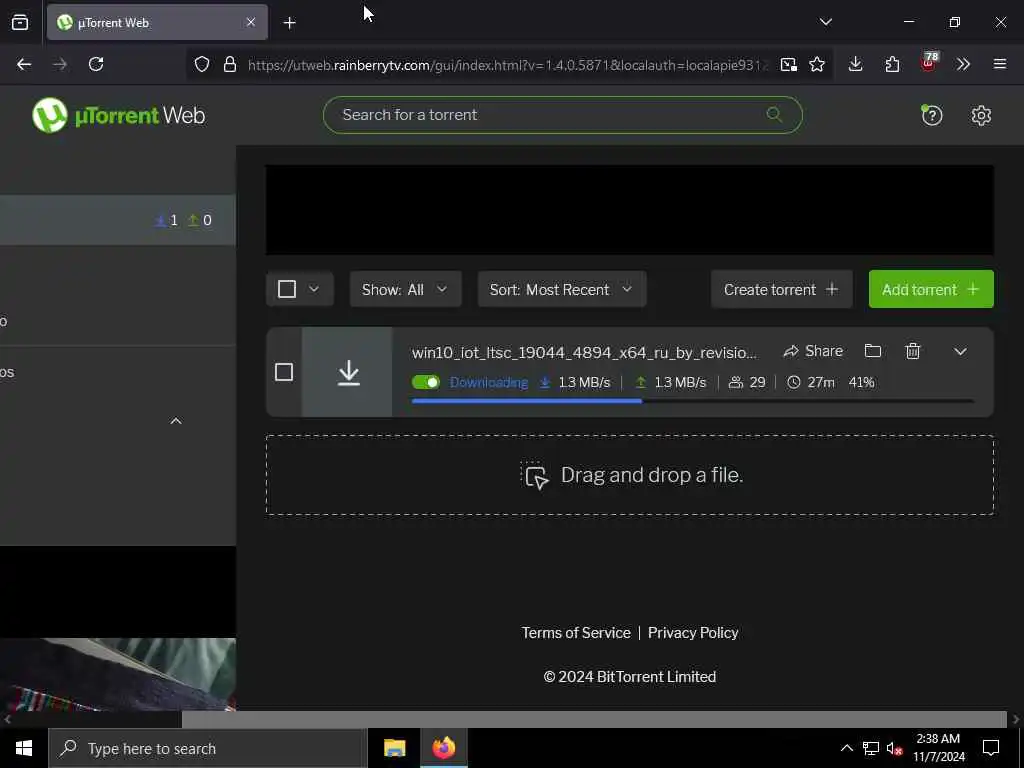Share the win10_iot_ltsc torrent
The width and height of the screenshot is (1024, 768).
coord(813,351)
